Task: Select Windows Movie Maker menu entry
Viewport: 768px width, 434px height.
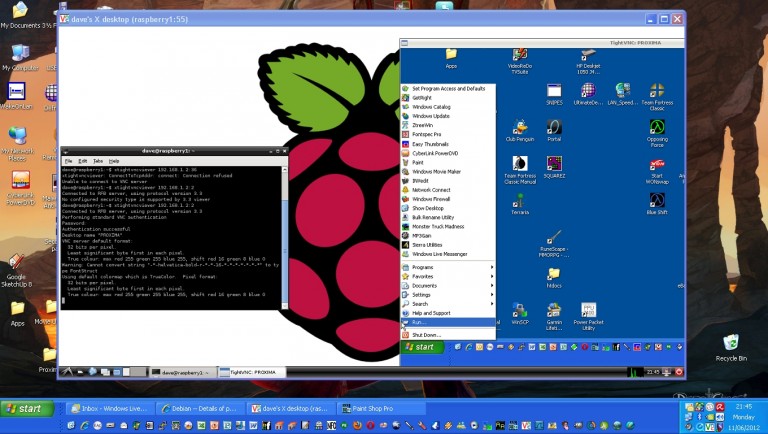Action: pyautogui.click(x=448, y=171)
